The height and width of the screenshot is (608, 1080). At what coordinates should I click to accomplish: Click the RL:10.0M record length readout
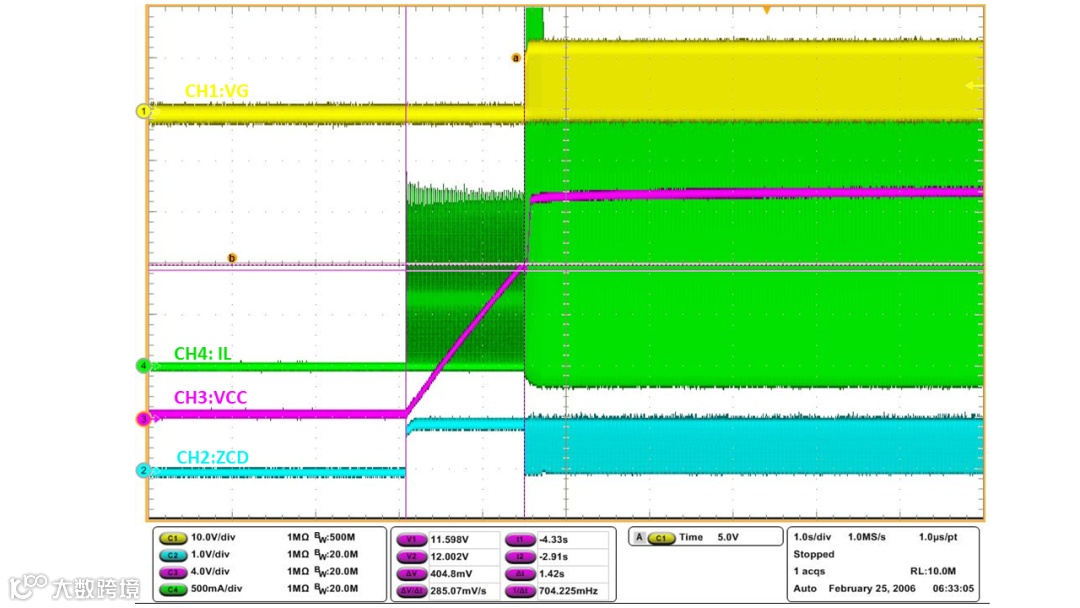tap(933, 572)
